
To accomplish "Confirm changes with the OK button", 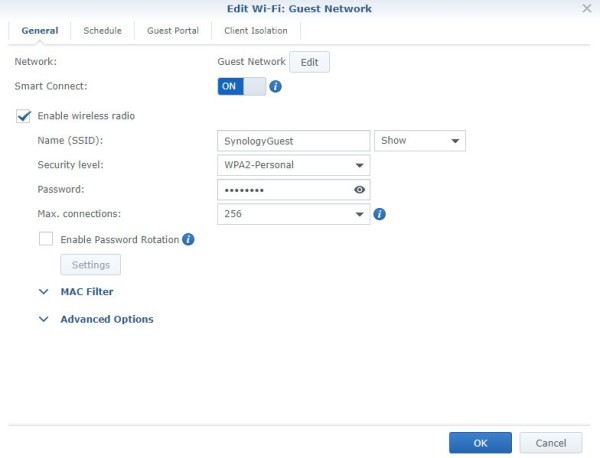I will coord(480,443).
